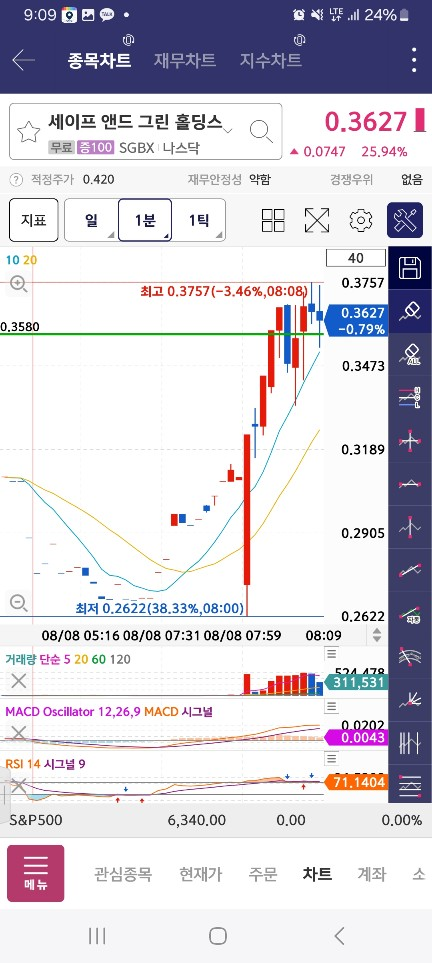Go to the 관심종목 watchlist tab
432x963 pixels.
[123, 874]
